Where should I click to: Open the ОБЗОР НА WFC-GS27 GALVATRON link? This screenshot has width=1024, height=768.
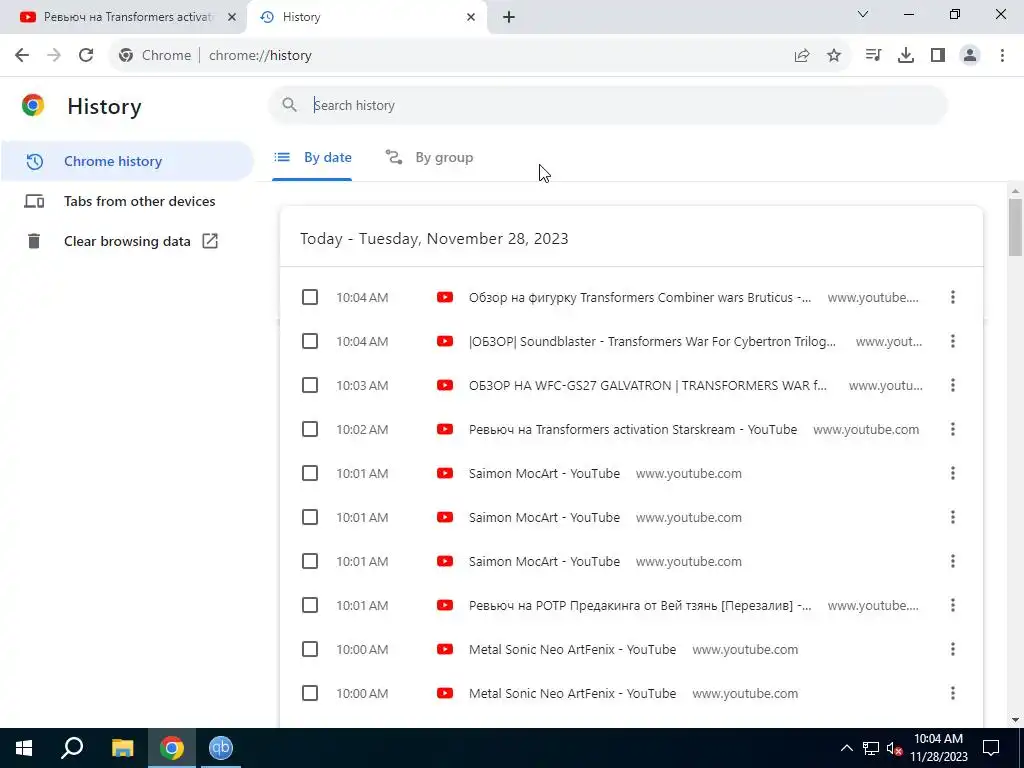pos(647,385)
